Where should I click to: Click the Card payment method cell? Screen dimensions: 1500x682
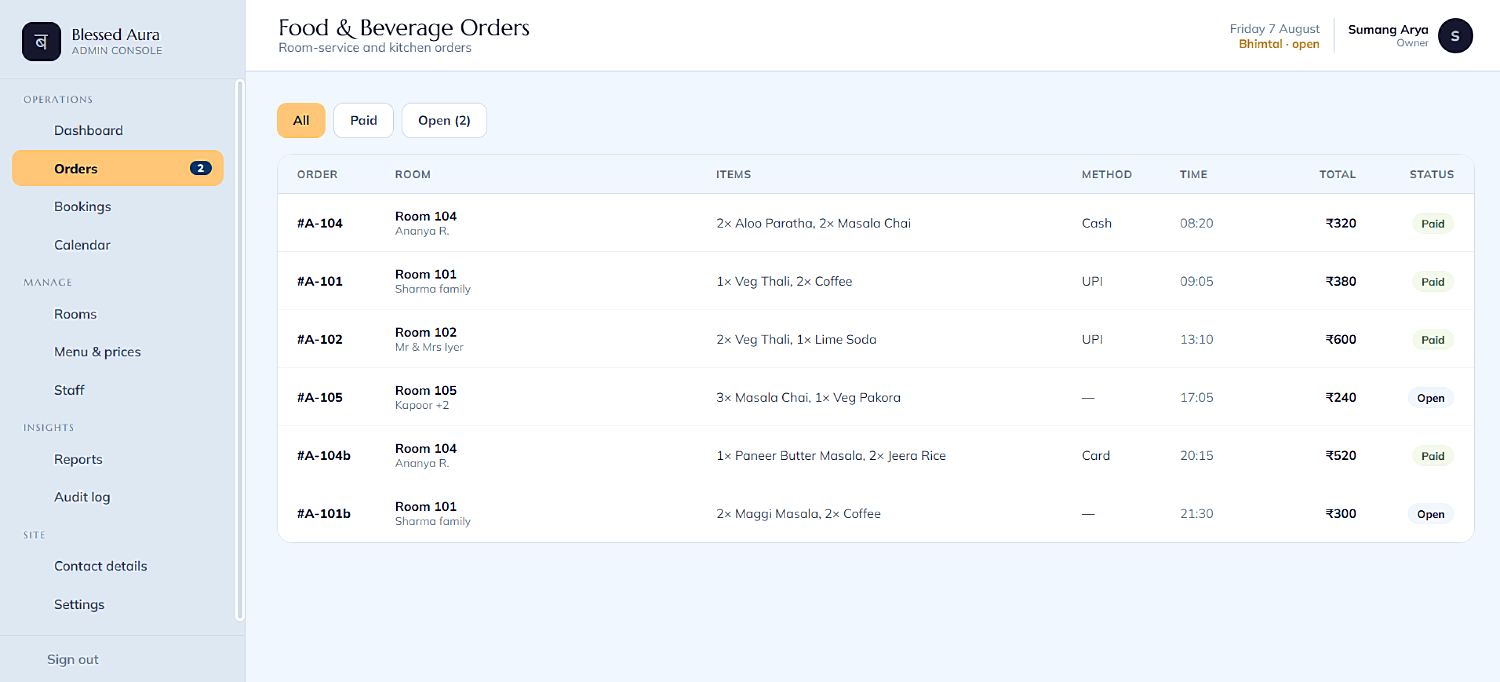point(1096,456)
